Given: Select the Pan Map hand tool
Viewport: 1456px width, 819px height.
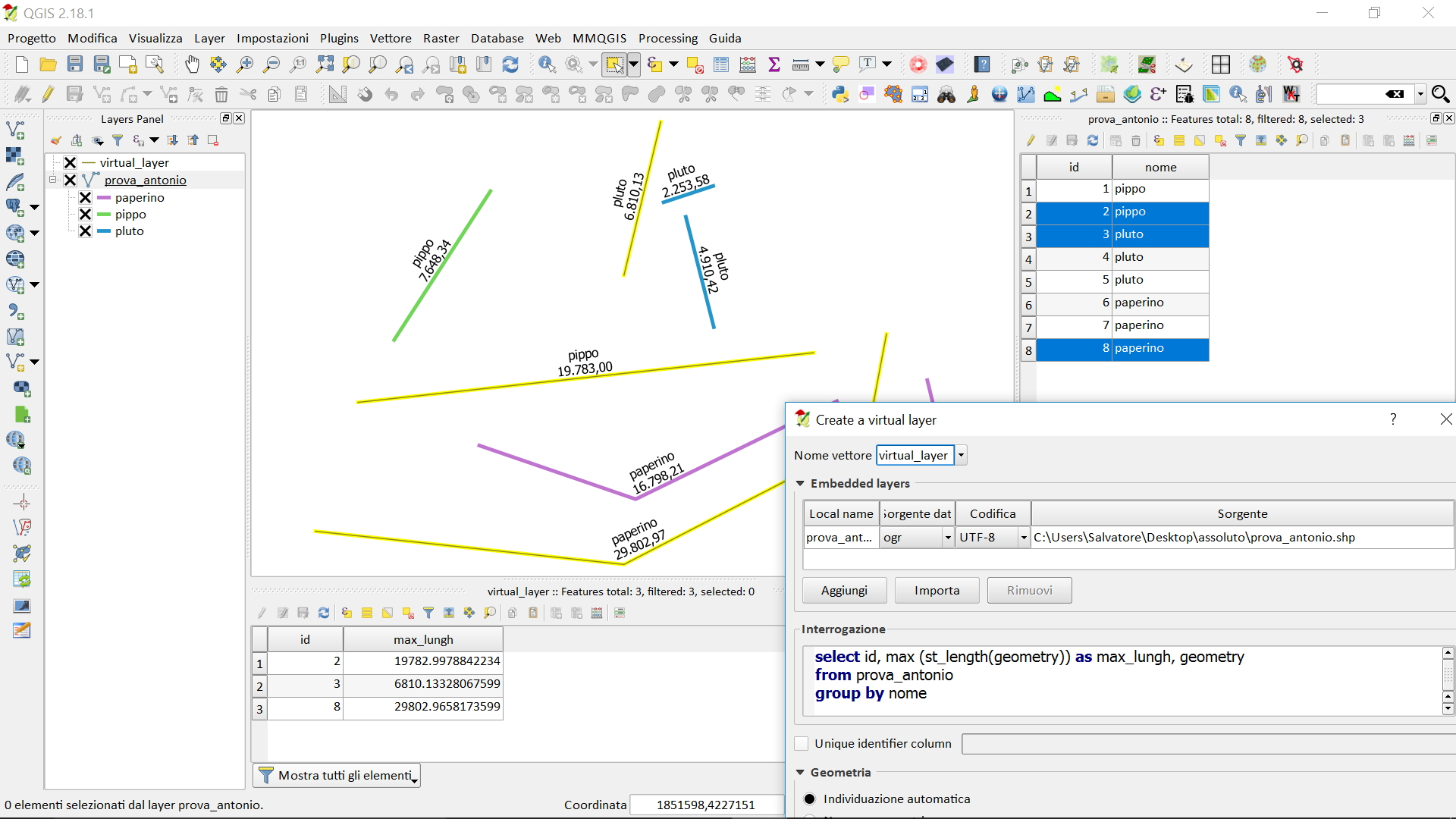Looking at the screenshot, I should (x=192, y=64).
